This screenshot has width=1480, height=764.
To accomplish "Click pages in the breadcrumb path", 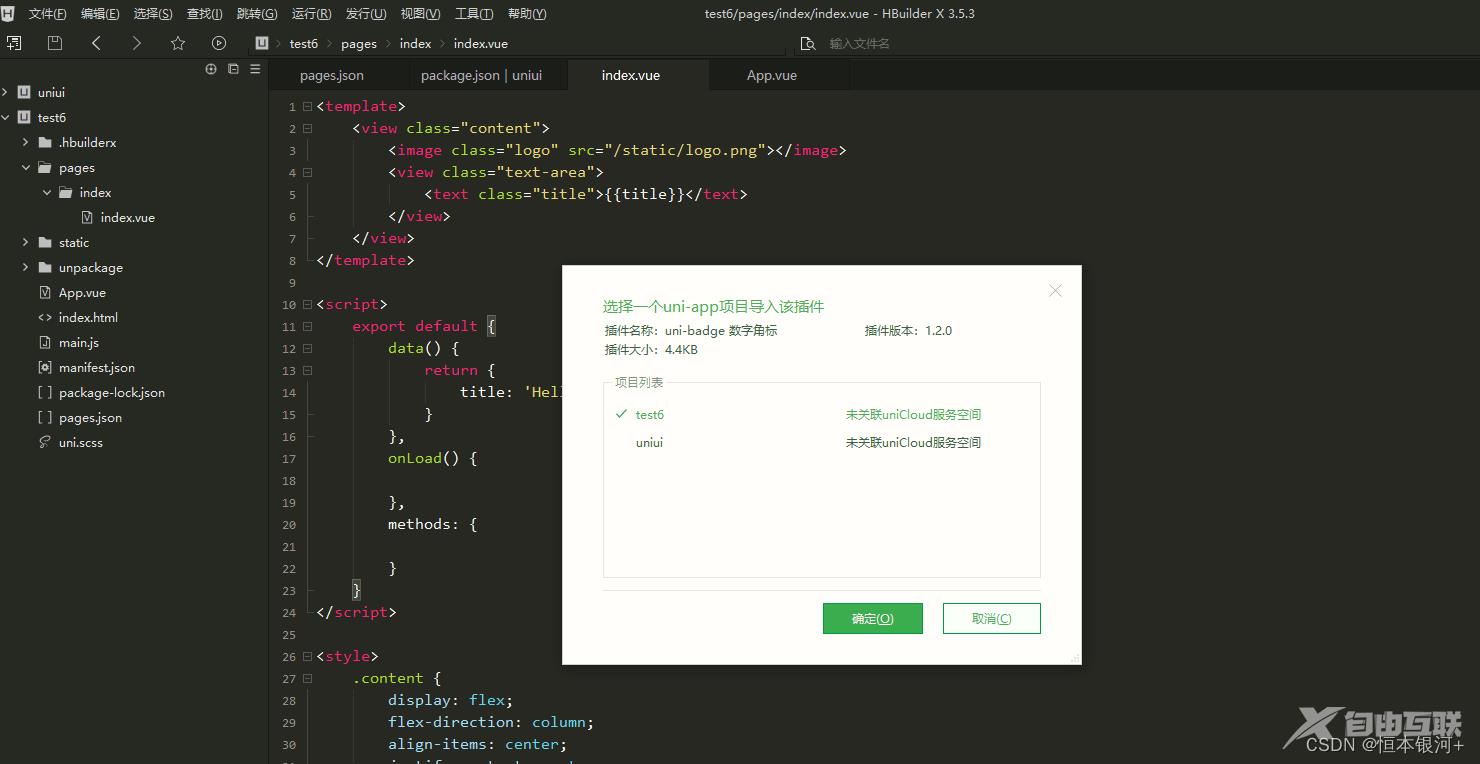I will pos(359,43).
